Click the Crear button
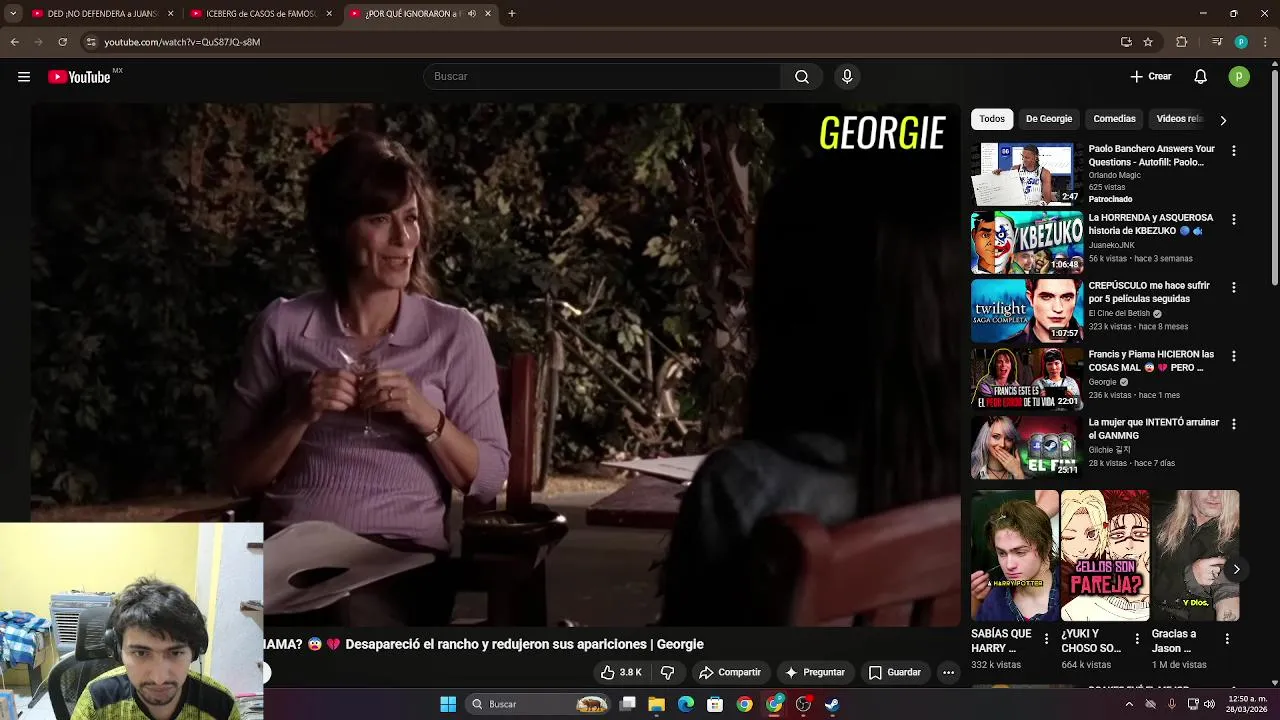The height and width of the screenshot is (720, 1280). (x=1151, y=77)
